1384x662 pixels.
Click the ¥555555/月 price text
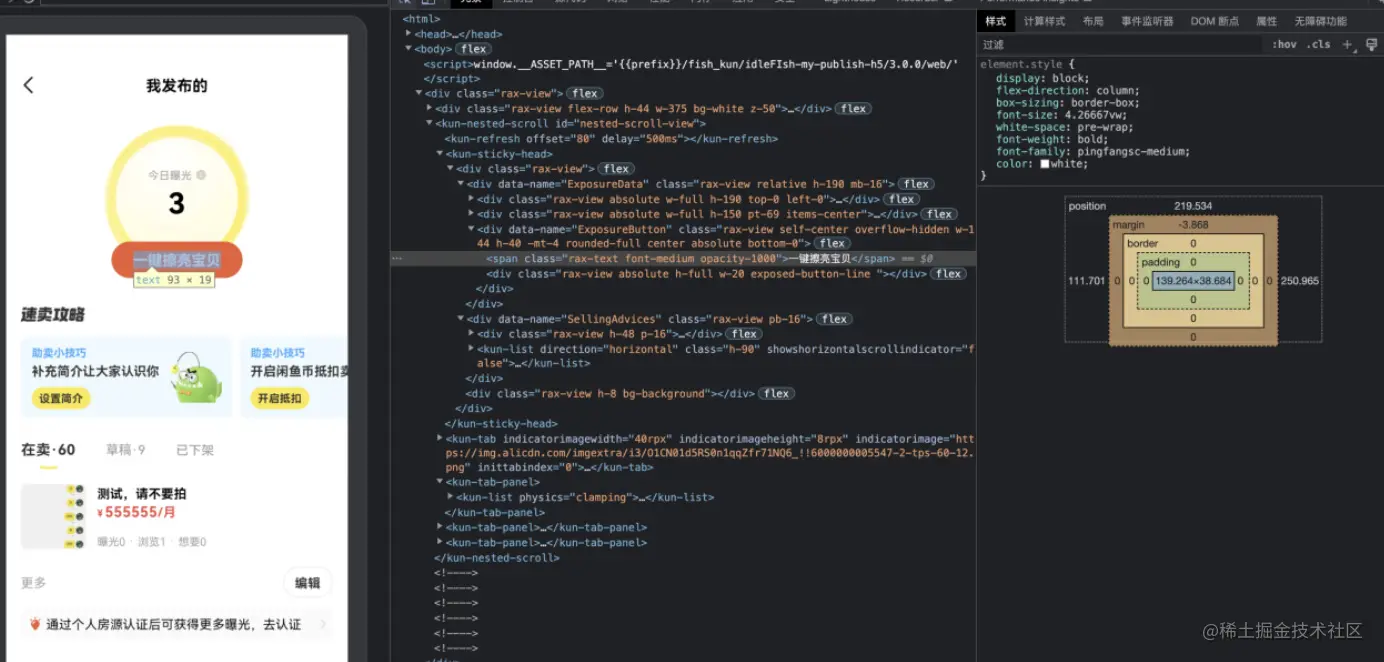point(136,512)
